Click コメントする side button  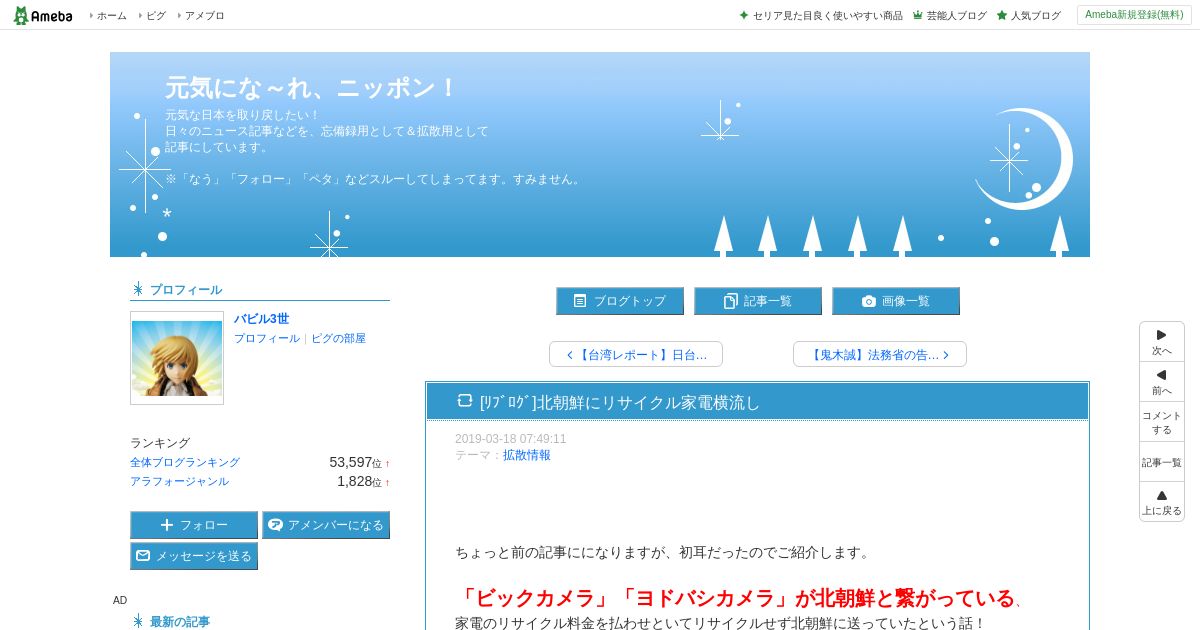1162,422
